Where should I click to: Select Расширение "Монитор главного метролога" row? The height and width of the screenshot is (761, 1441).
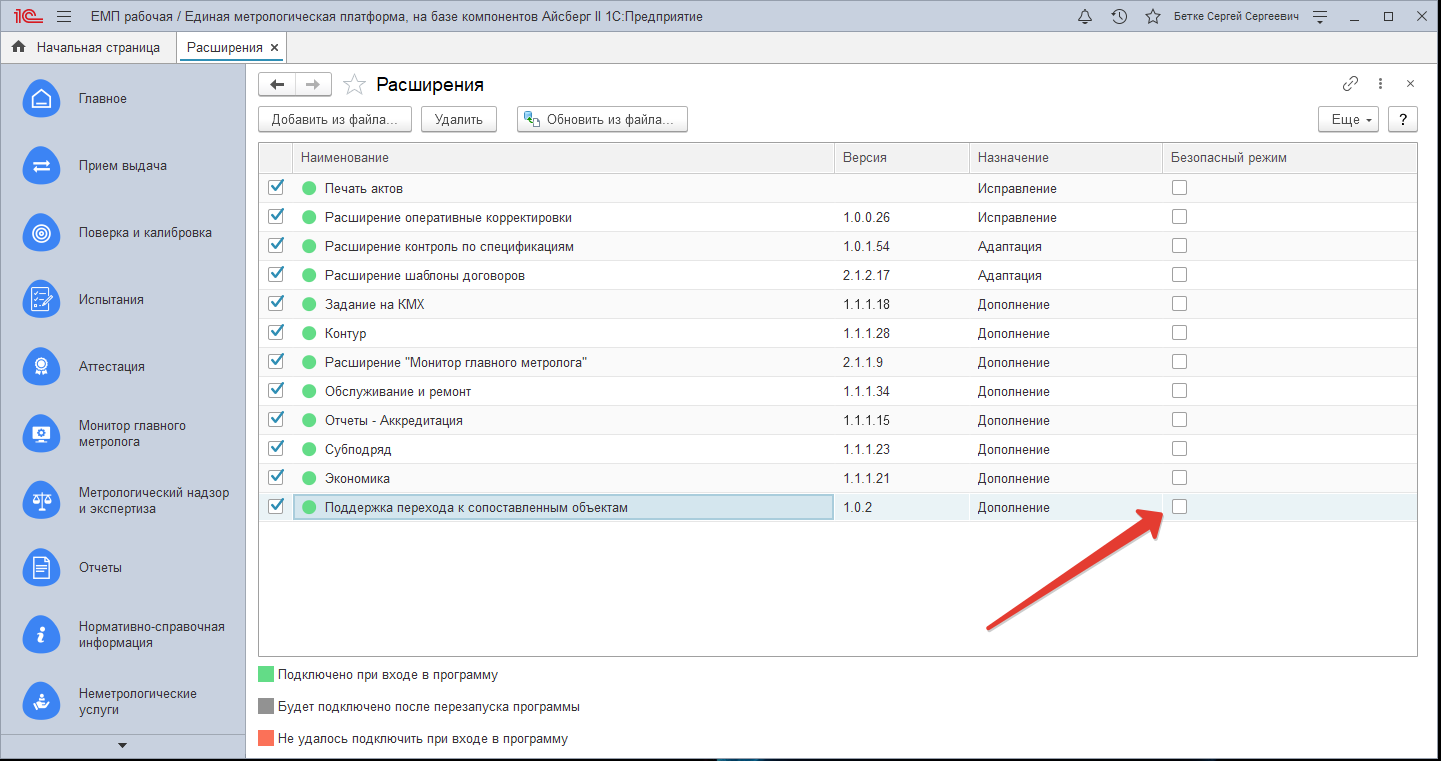[x=838, y=363]
